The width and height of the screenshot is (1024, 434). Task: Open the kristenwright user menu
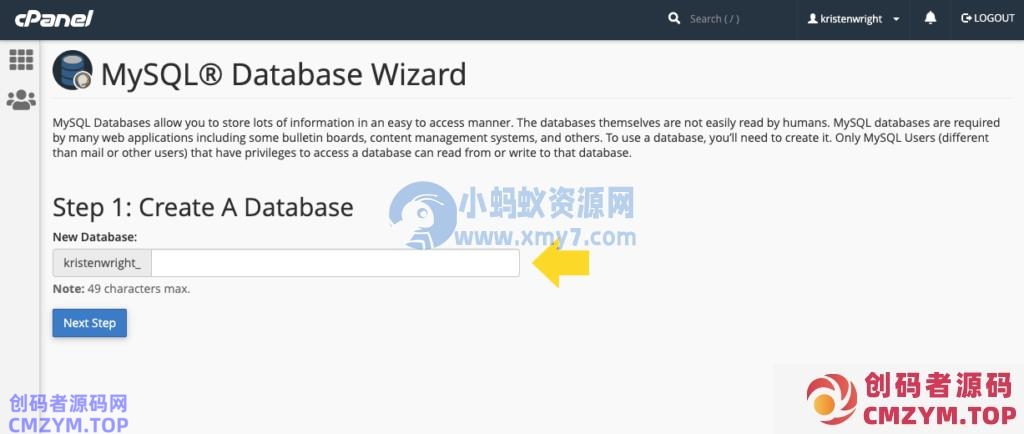coord(852,19)
